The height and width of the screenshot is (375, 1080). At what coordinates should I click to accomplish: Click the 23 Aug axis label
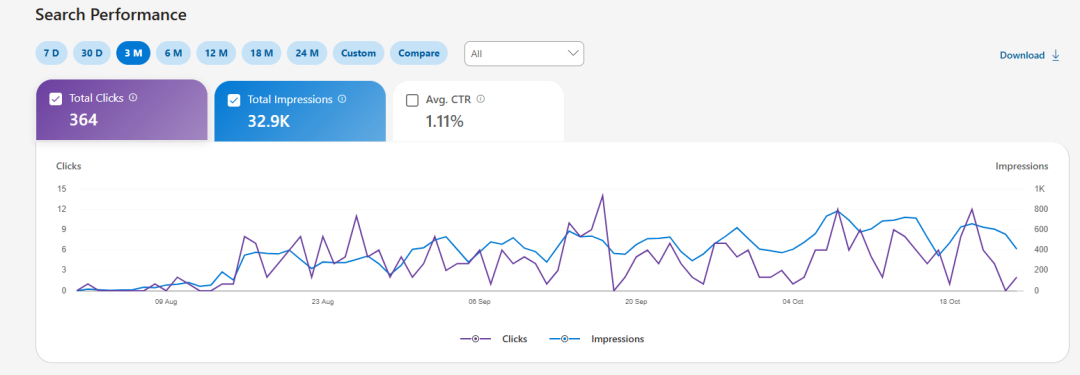point(322,302)
